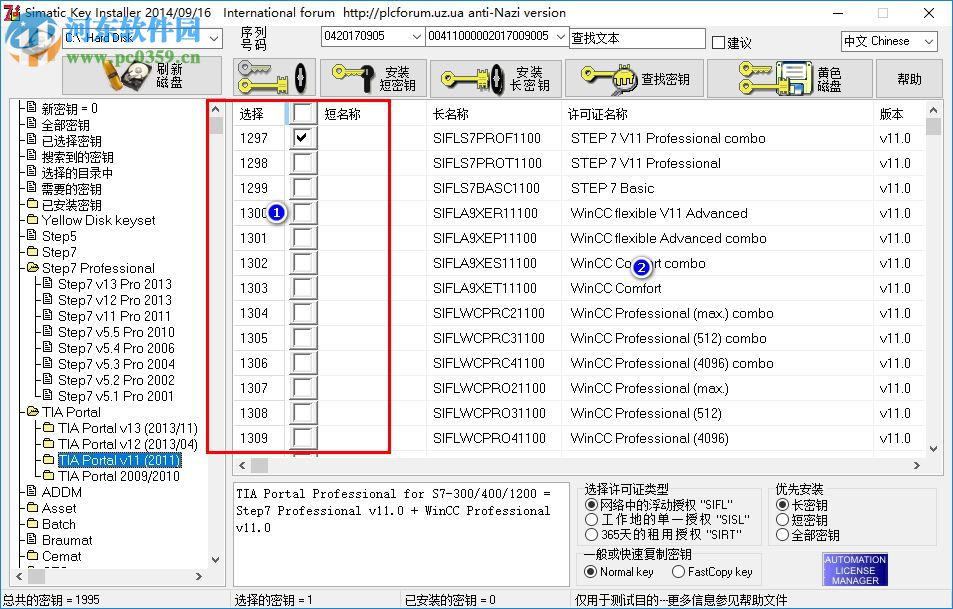The width and height of the screenshot is (953, 609).
Task: Click the refresh disk hard drive button
Action: pos(142,76)
